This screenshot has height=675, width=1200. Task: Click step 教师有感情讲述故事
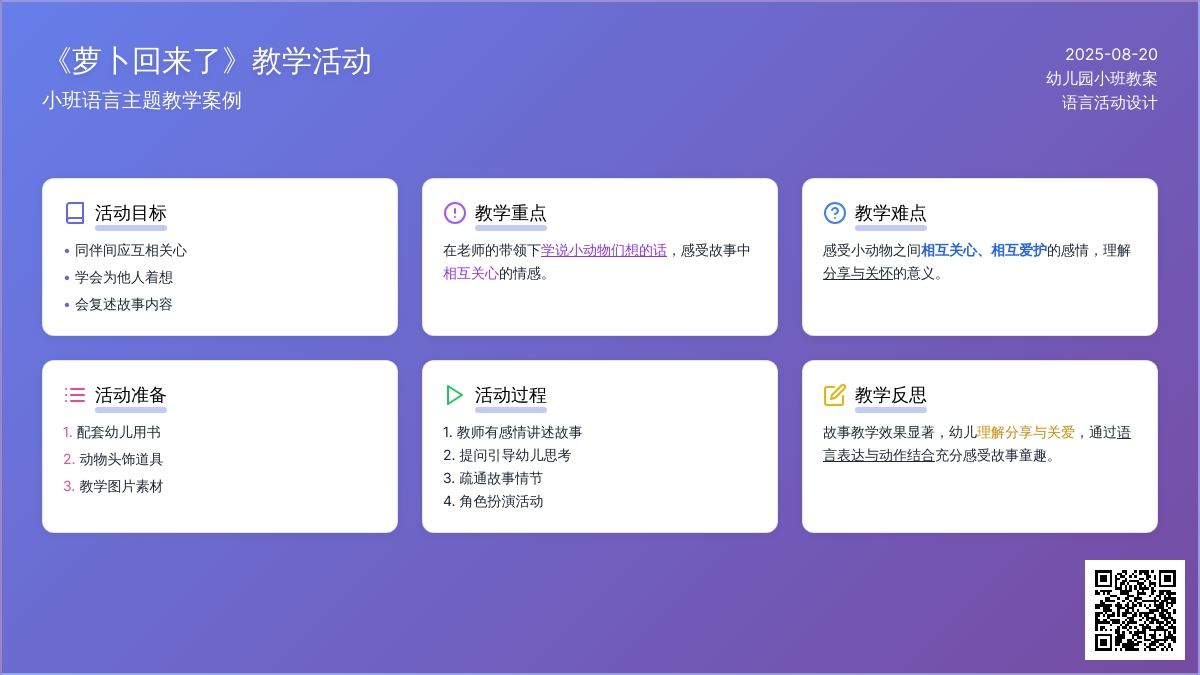click(520, 432)
